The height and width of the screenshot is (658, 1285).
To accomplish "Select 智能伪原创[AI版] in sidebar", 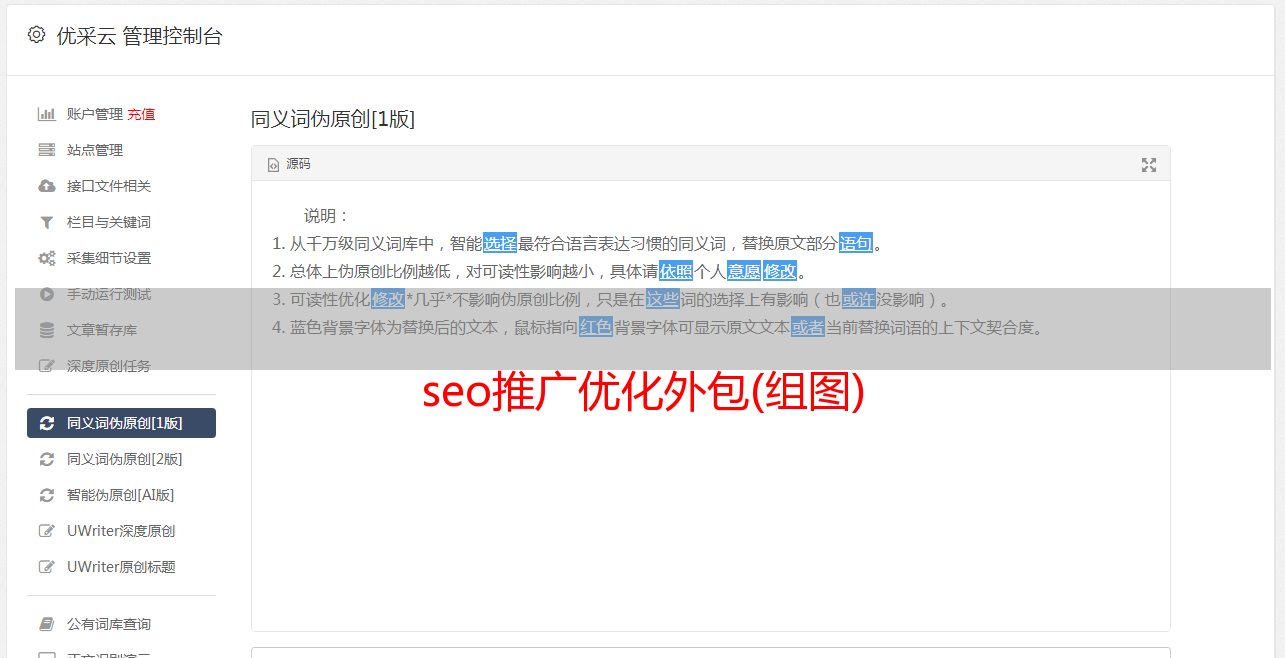I will click(x=121, y=495).
